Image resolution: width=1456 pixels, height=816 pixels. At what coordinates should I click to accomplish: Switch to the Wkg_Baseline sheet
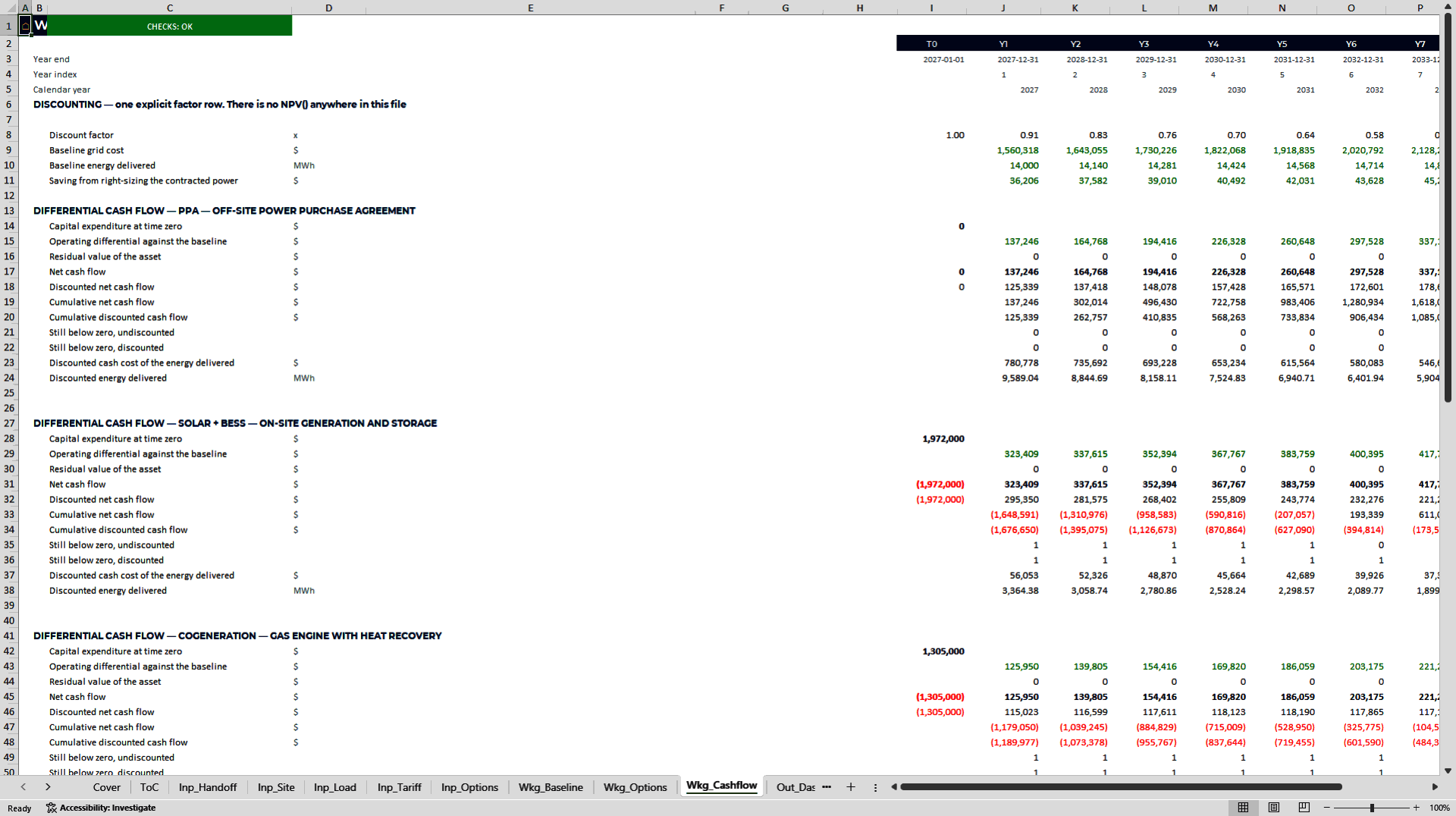[x=551, y=787]
